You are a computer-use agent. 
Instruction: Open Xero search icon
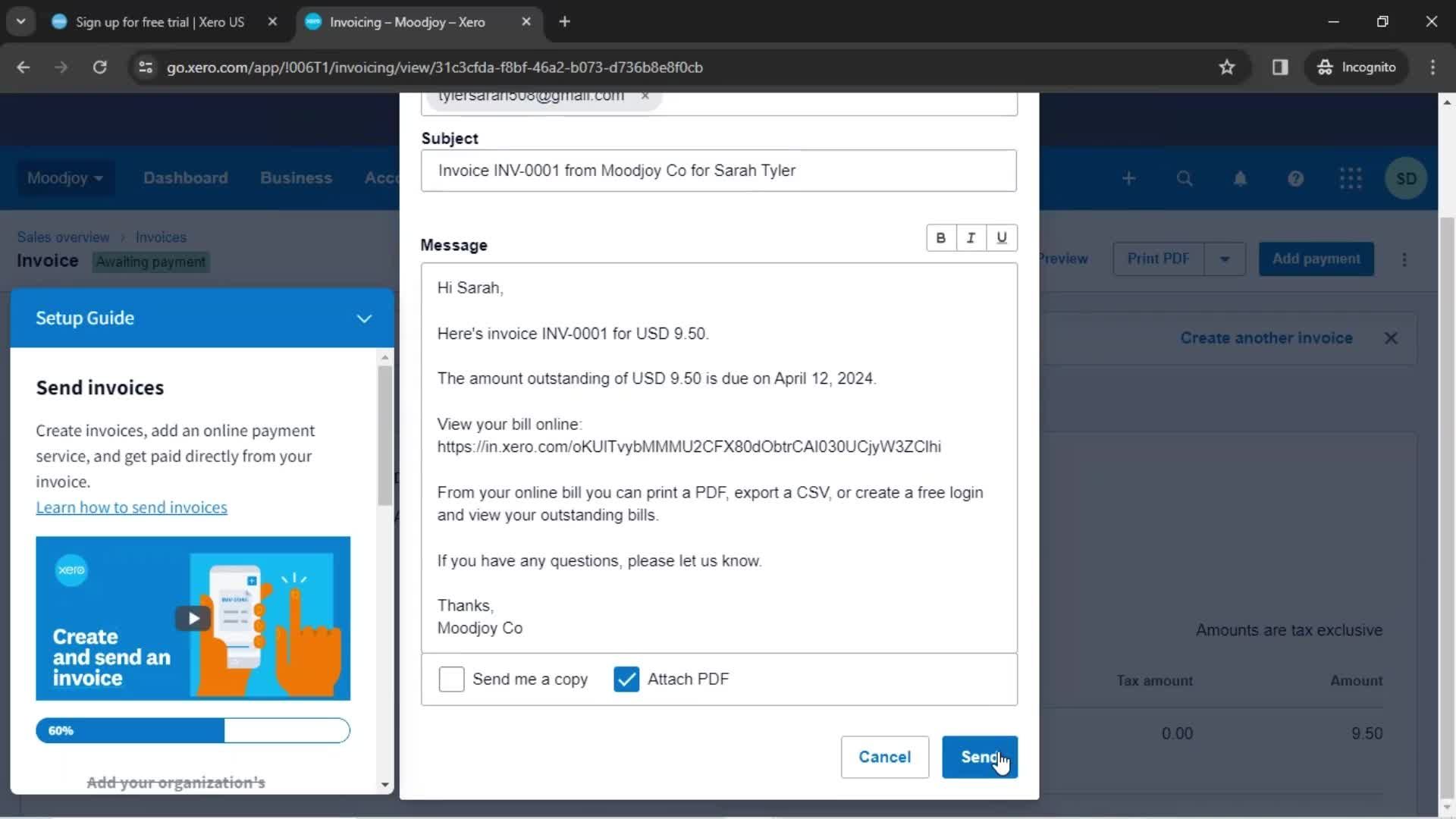pyautogui.click(x=1184, y=178)
